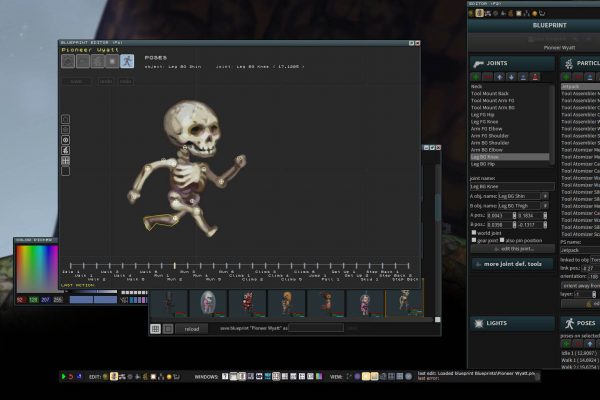Click stepper of A pos second value
Viewport: 600px width, 400px height.
tap(545, 216)
